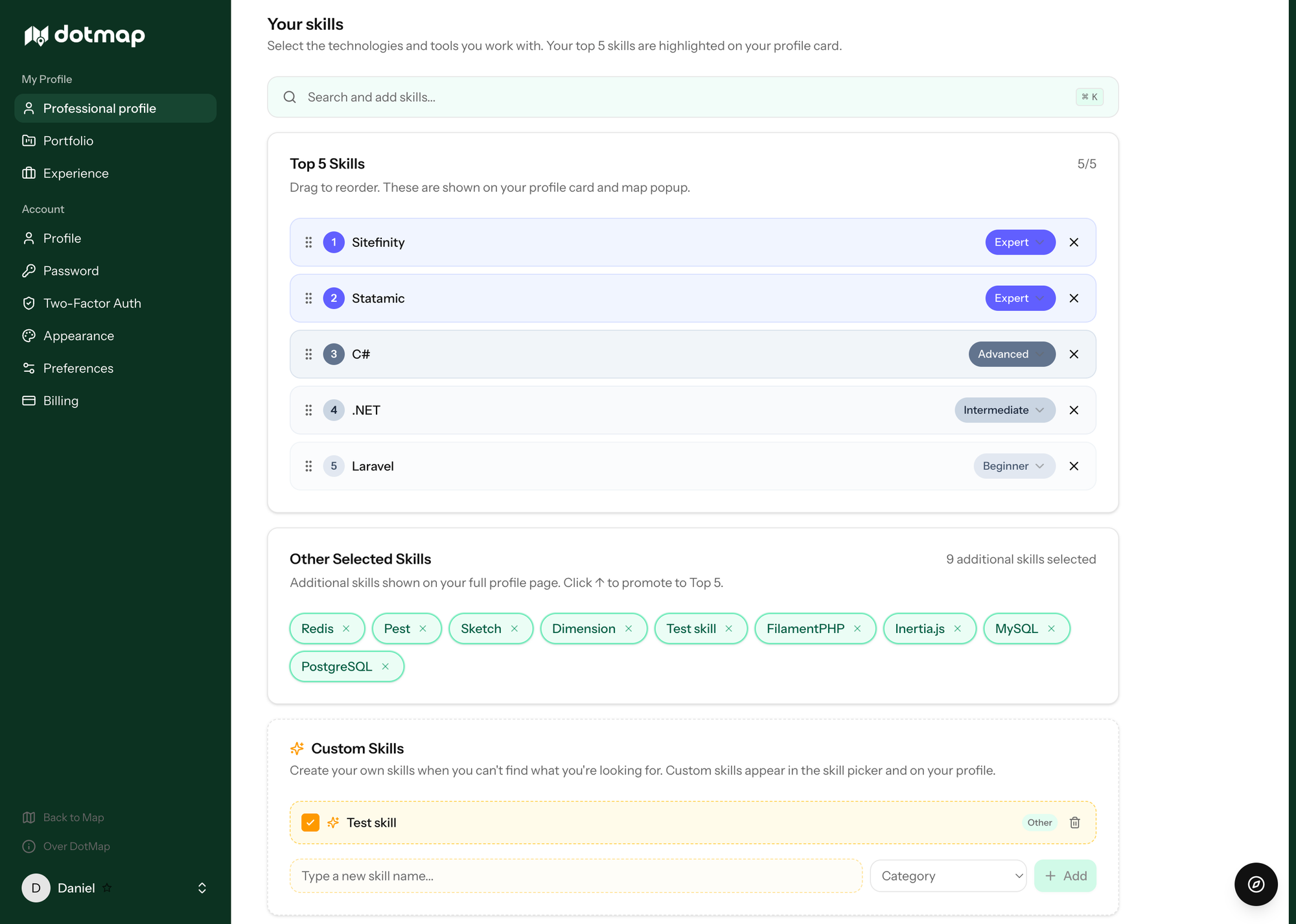
Task: Click the Back to Map link
Action: pos(73,818)
